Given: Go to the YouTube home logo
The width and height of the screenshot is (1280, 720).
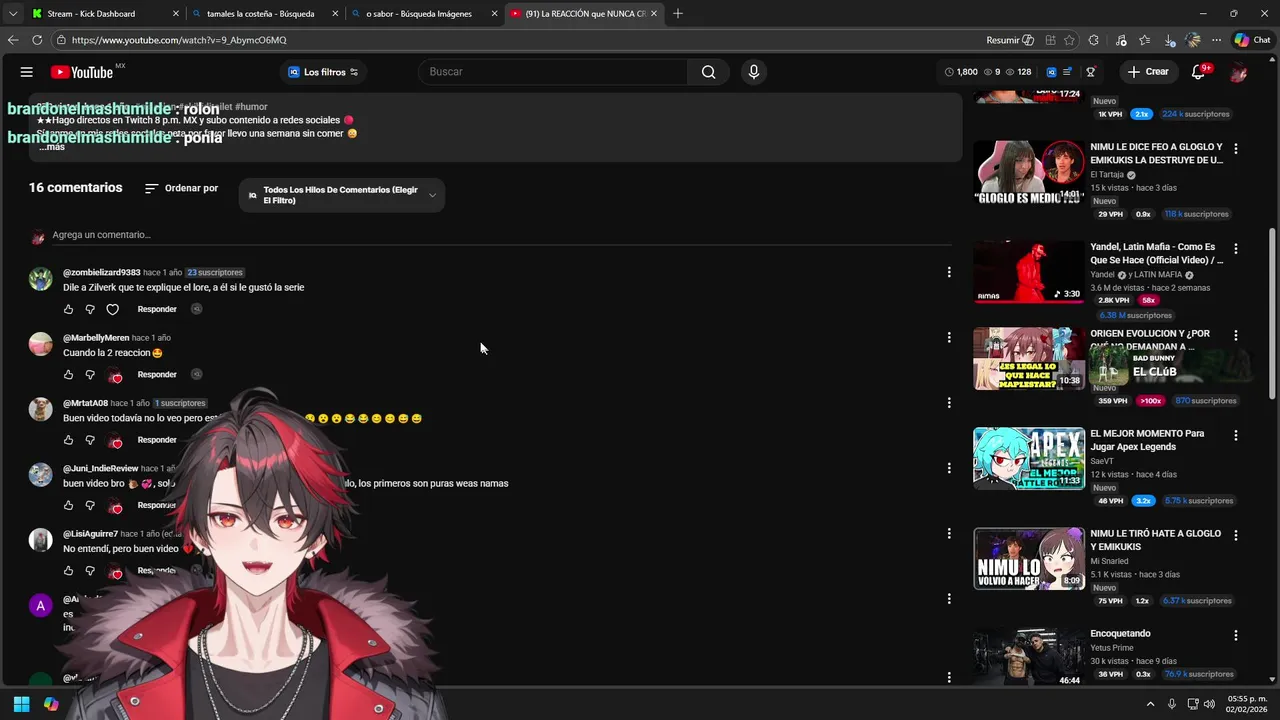Looking at the screenshot, I should (82, 72).
